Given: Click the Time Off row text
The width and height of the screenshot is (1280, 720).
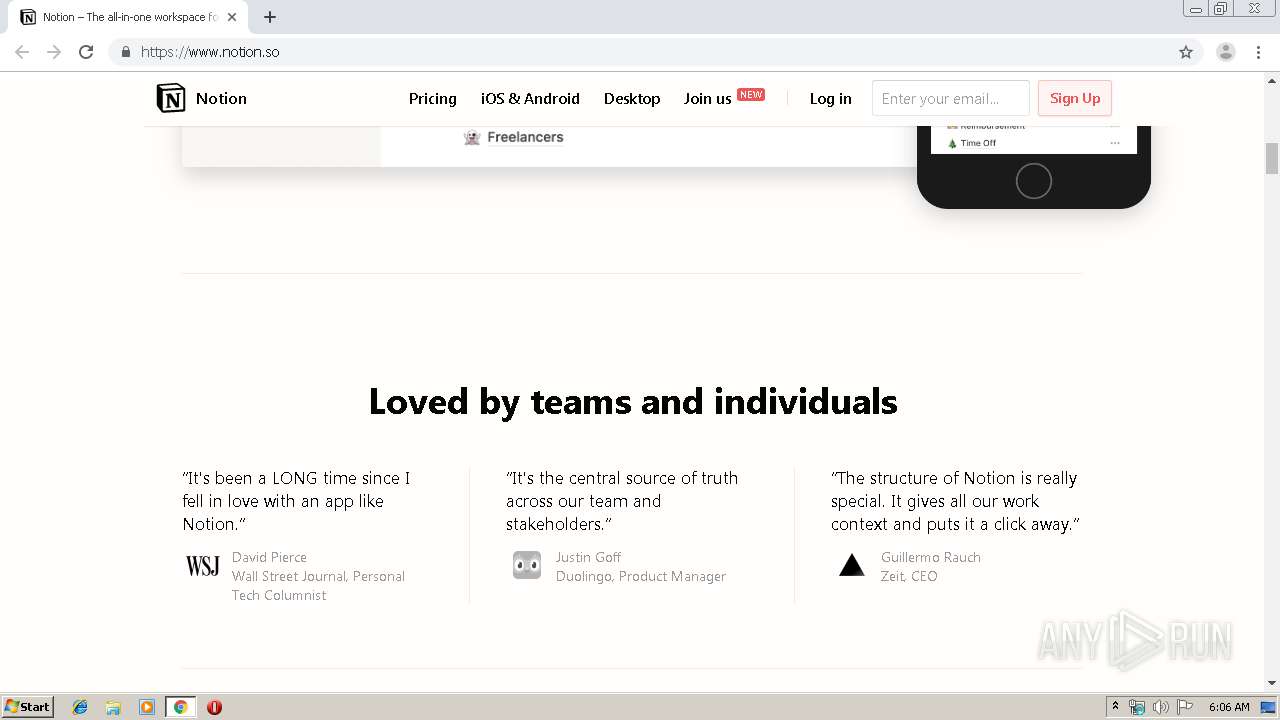Looking at the screenshot, I should pyautogui.click(x=978, y=143).
